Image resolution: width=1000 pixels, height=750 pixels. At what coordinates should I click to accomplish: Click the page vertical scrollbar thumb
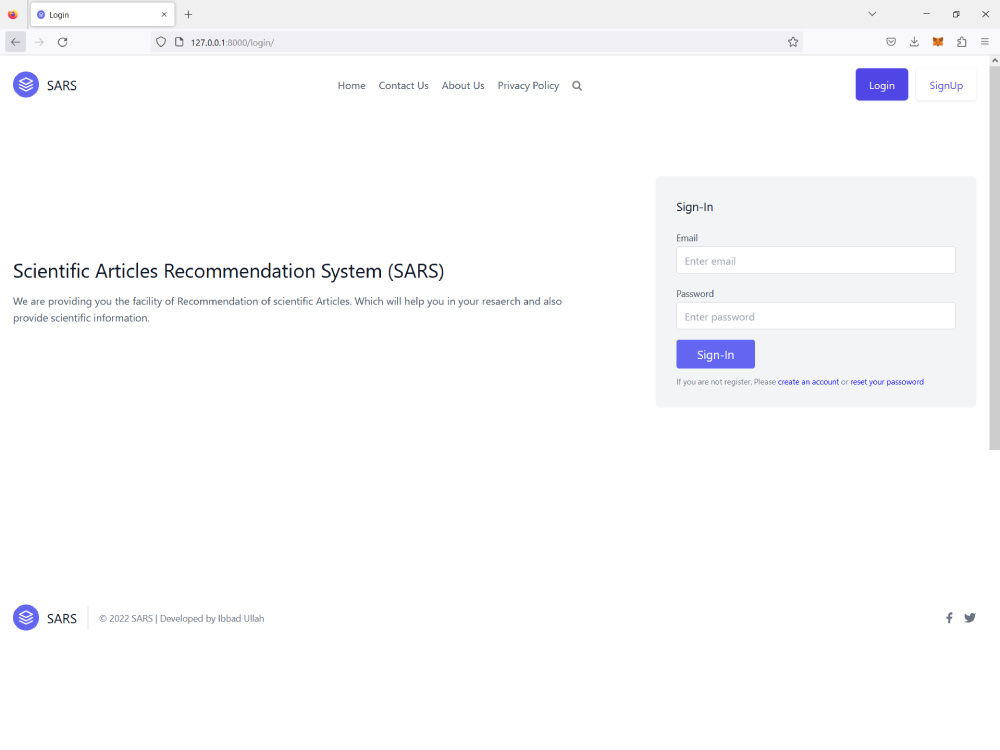coord(994,257)
